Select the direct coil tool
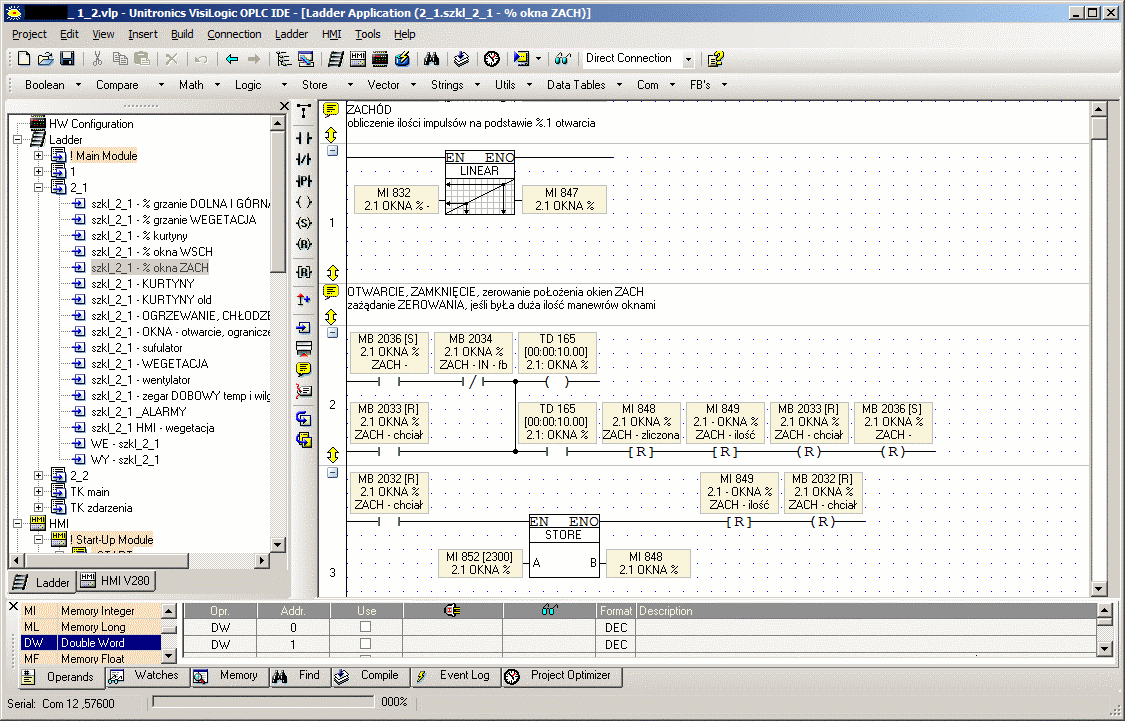Image resolution: width=1125 pixels, height=721 pixels. 304,202
